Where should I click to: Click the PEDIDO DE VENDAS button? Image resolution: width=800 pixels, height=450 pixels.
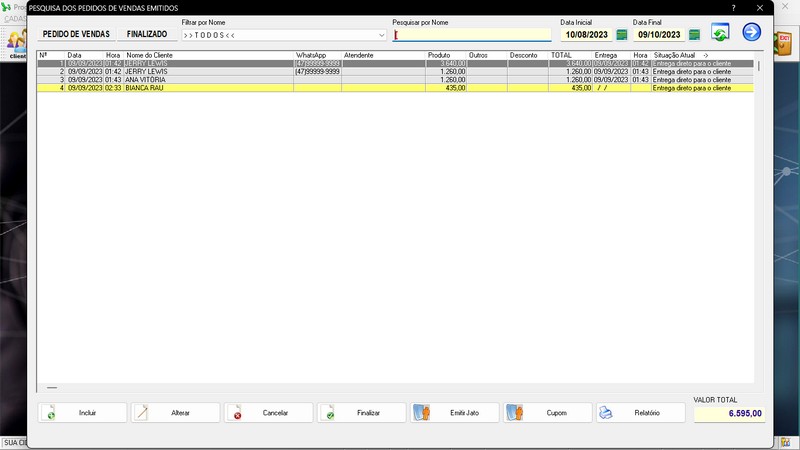pos(76,34)
